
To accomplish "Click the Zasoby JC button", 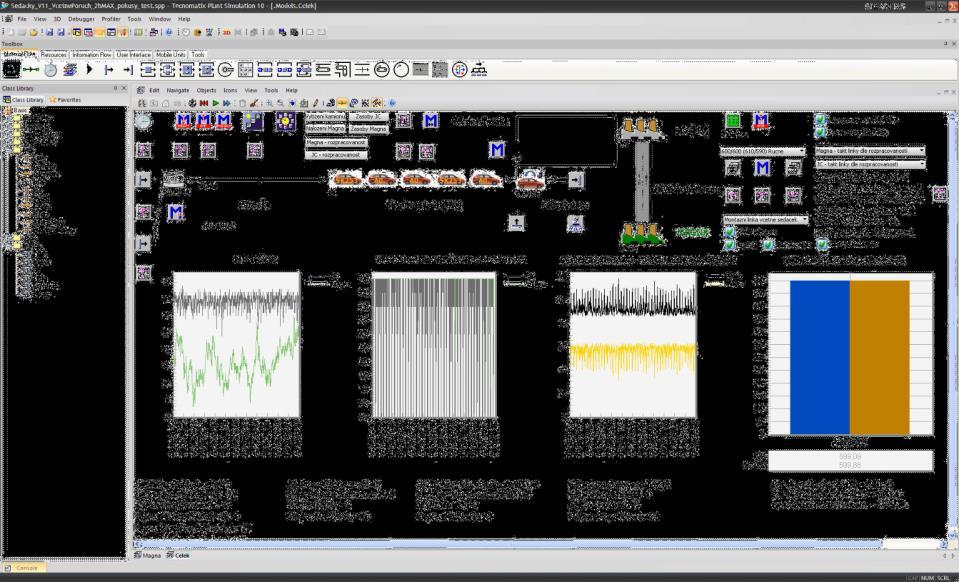I will pyautogui.click(x=368, y=116).
